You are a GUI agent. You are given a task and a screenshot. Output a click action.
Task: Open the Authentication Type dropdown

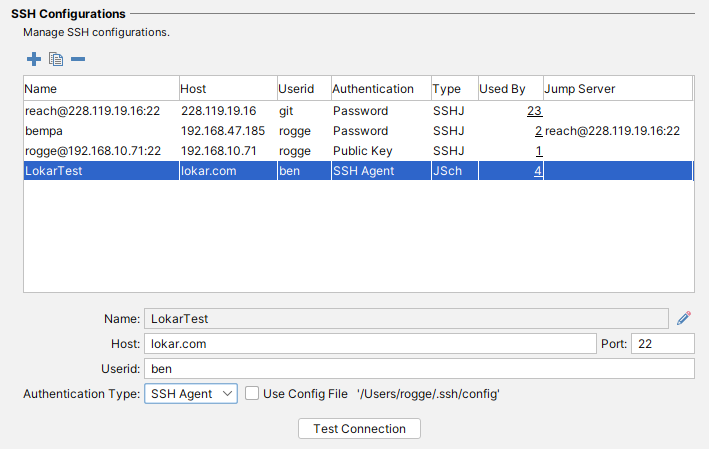190,394
